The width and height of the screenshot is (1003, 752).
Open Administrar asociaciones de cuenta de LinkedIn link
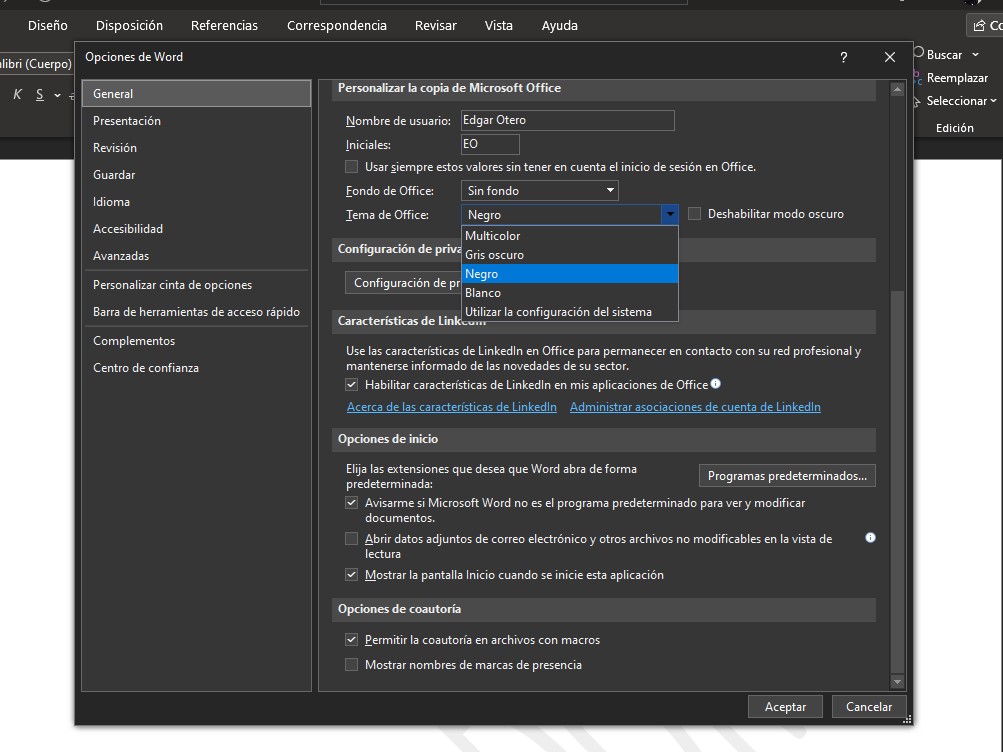click(695, 407)
